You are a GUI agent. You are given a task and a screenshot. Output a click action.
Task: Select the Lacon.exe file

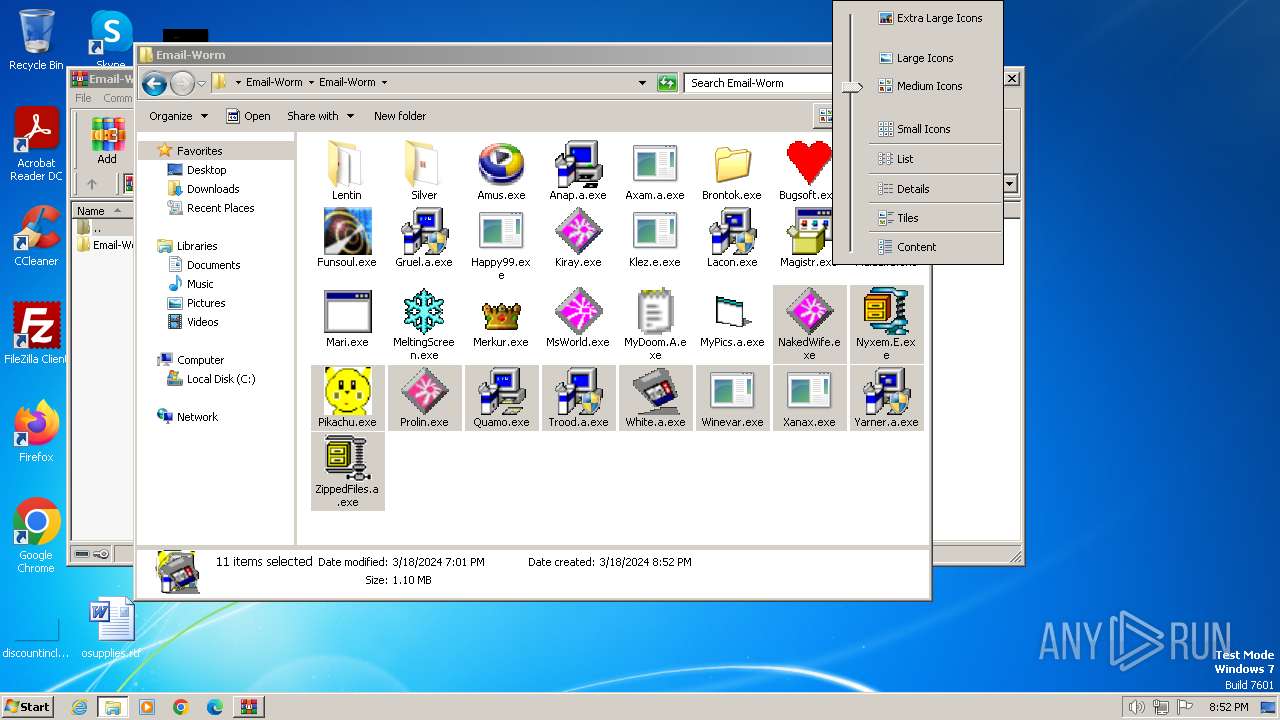tap(732, 237)
